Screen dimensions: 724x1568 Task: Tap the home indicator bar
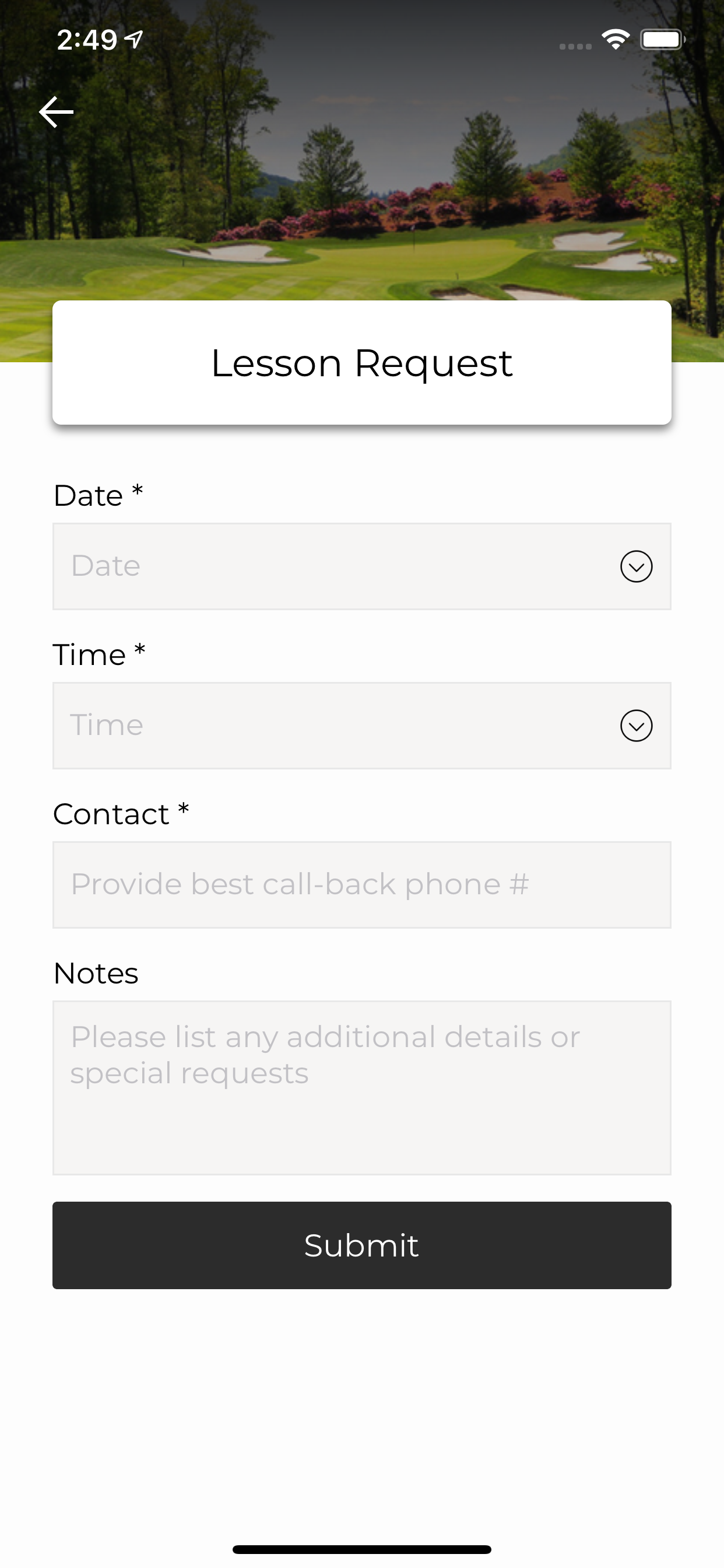tap(362, 1549)
